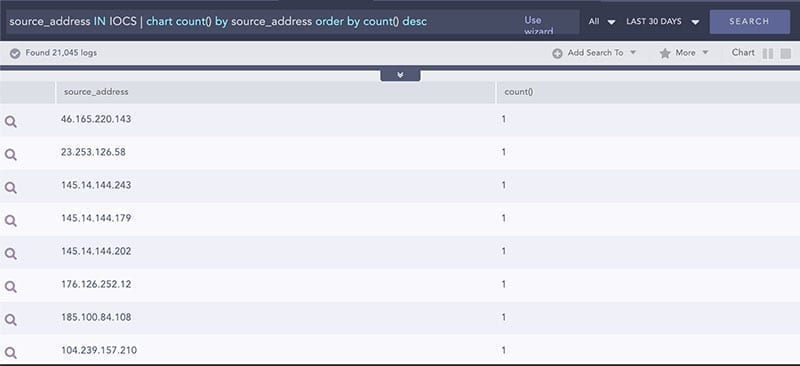Open the All repositories dropdown
The image size is (800, 366).
(x=602, y=21)
